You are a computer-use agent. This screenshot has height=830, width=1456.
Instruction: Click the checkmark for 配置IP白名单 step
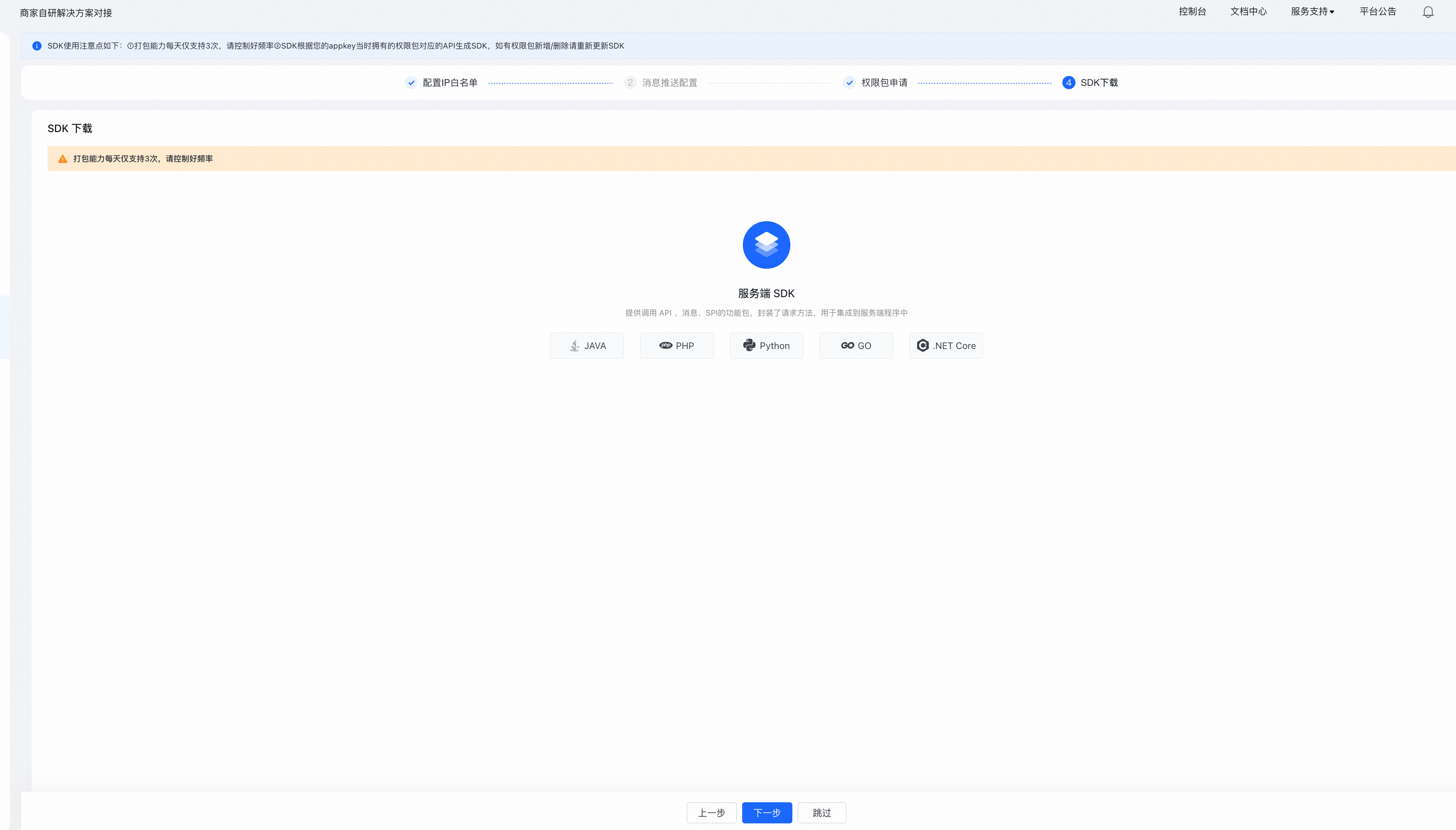click(x=411, y=83)
